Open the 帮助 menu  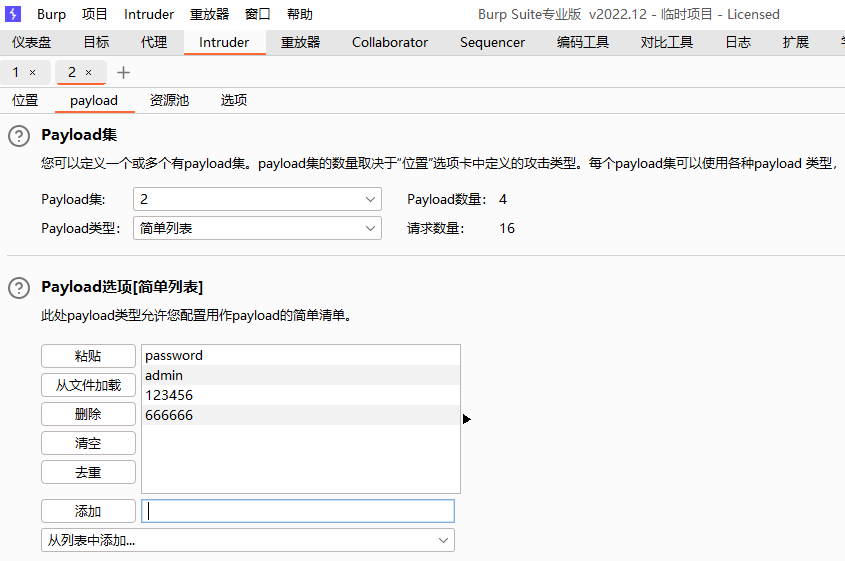pyautogui.click(x=300, y=15)
